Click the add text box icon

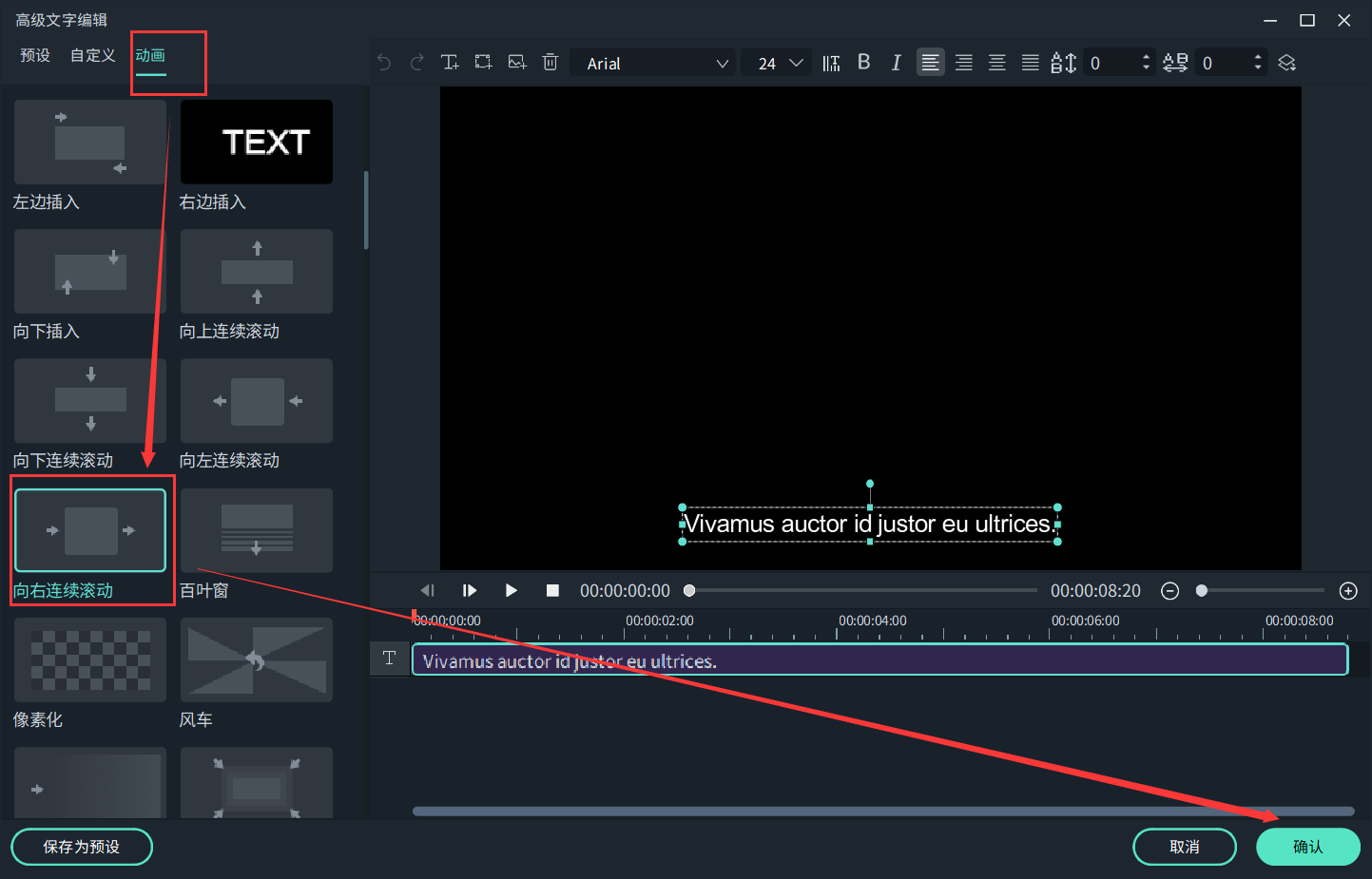[450, 63]
